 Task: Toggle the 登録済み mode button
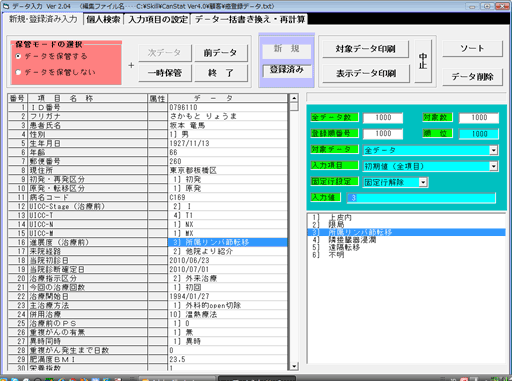(287, 70)
